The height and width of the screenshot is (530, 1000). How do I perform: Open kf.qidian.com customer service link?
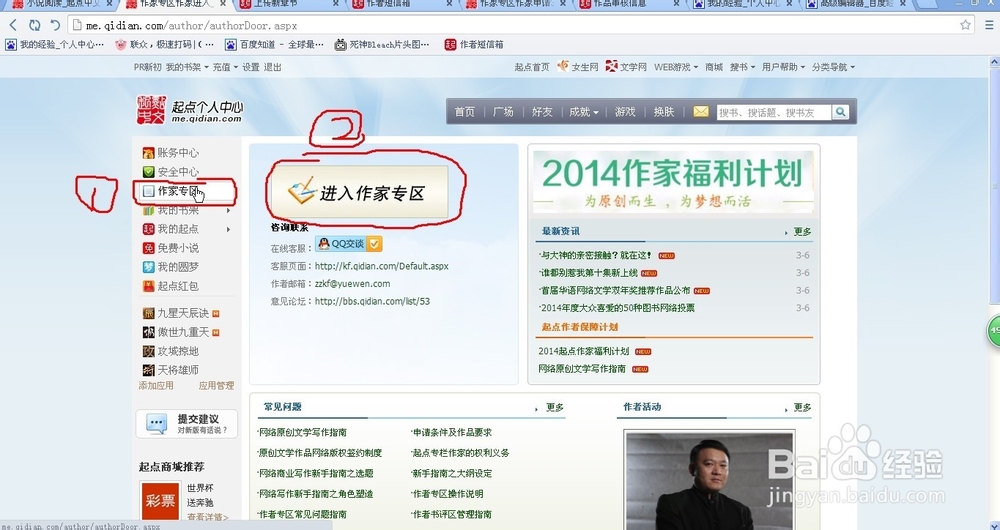[381, 266]
